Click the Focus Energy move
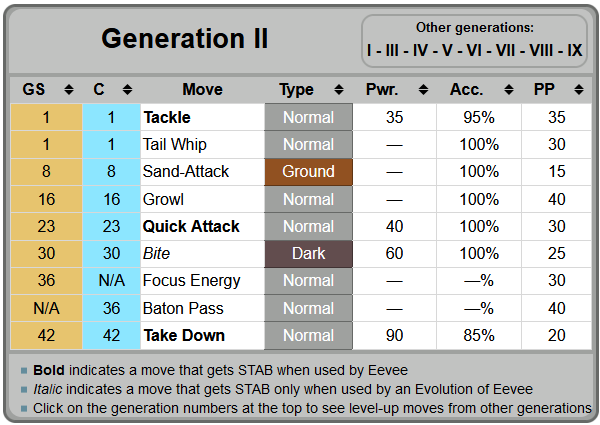This screenshot has width=600, height=425. (191, 280)
